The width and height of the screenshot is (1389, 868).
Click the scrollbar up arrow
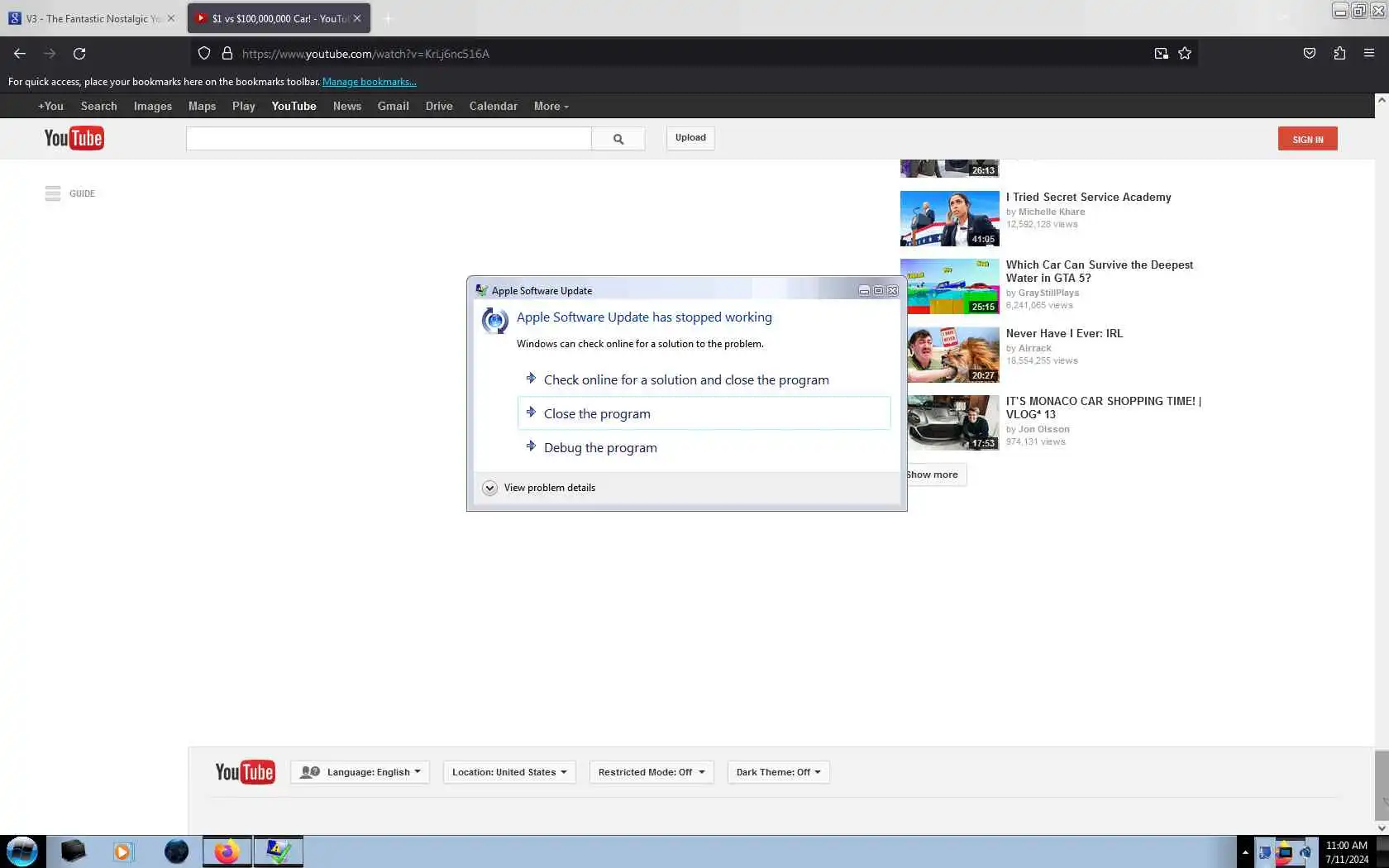1382,100
